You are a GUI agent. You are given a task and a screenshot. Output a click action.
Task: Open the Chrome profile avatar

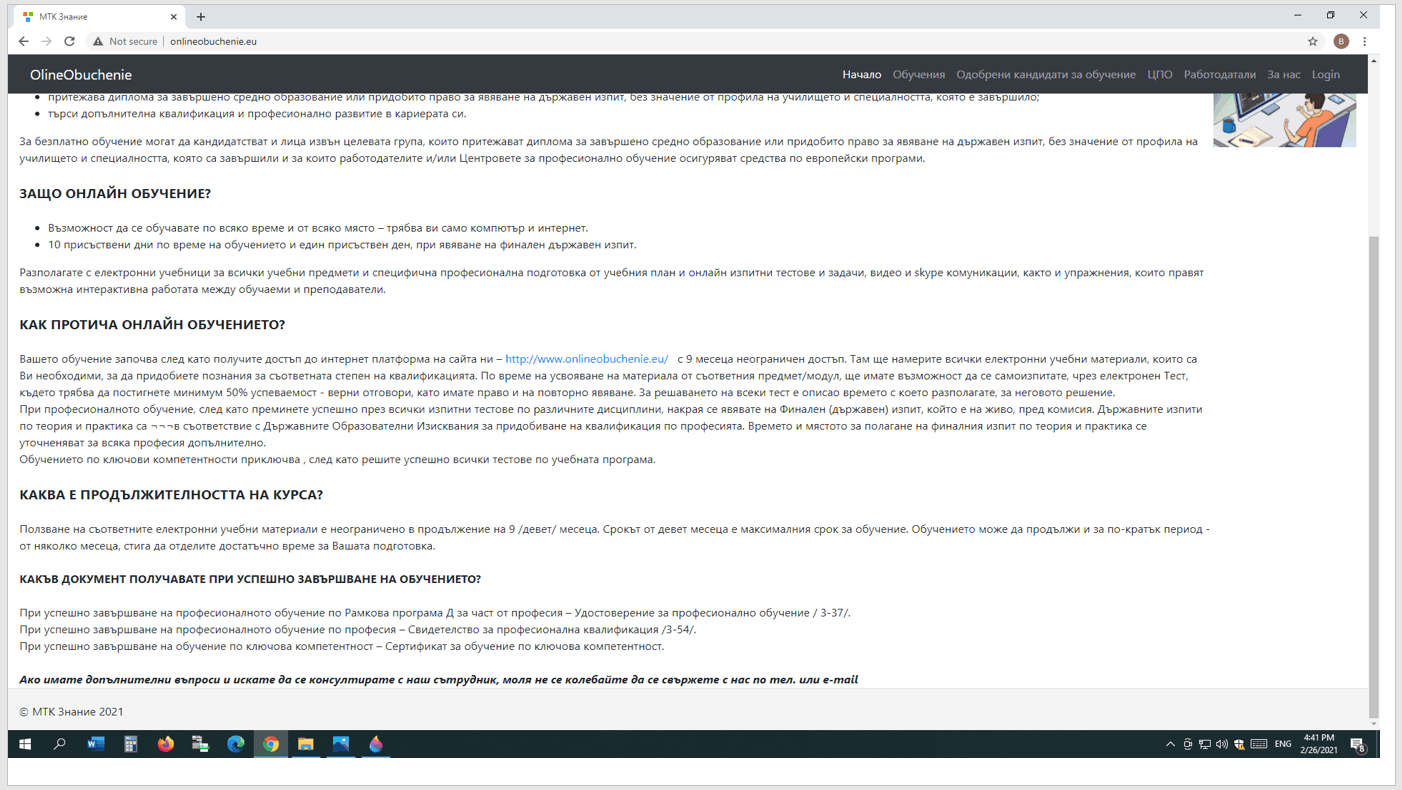point(1341,41)
